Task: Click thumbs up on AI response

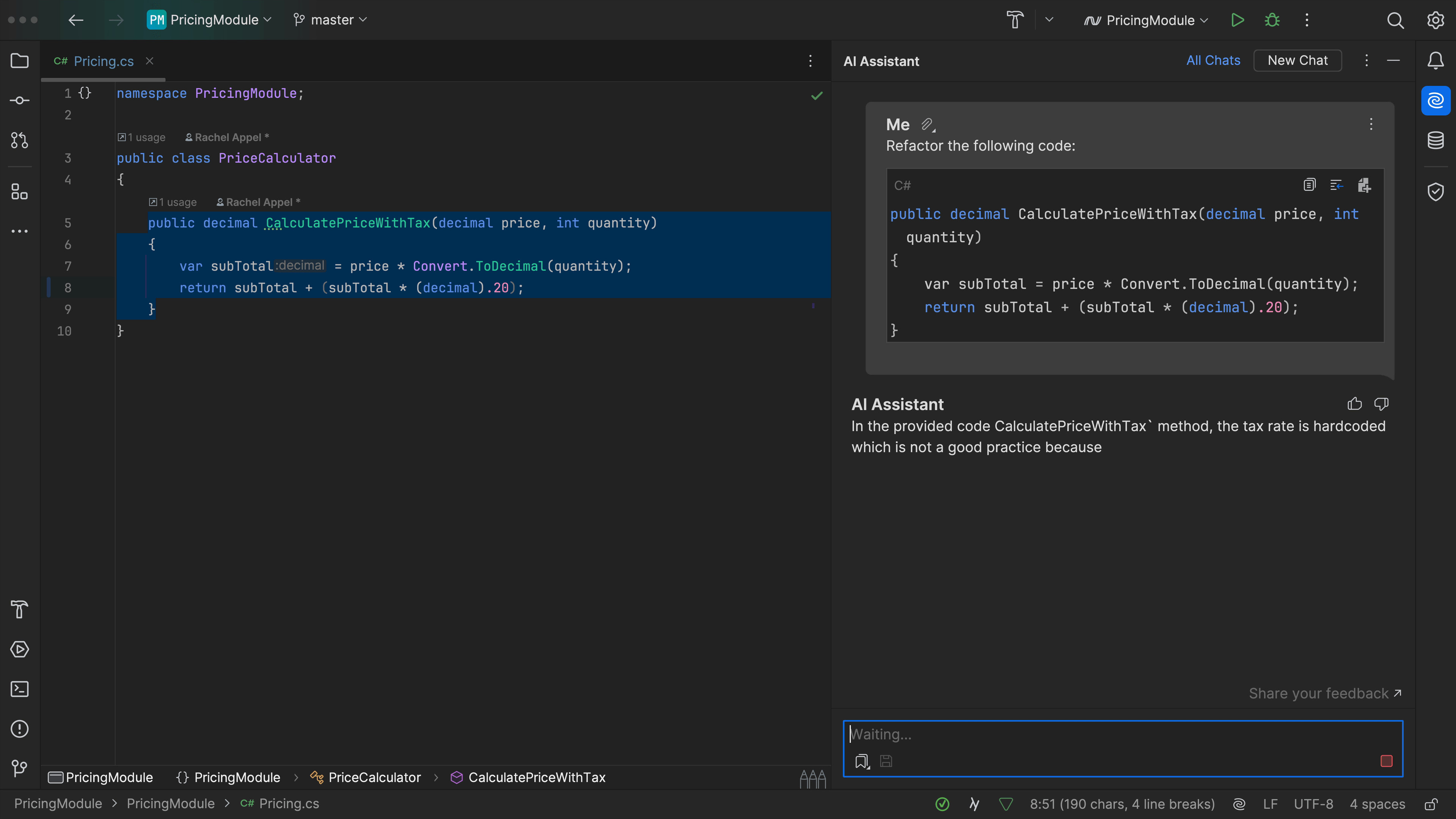Action: [x=1354, y=403]
